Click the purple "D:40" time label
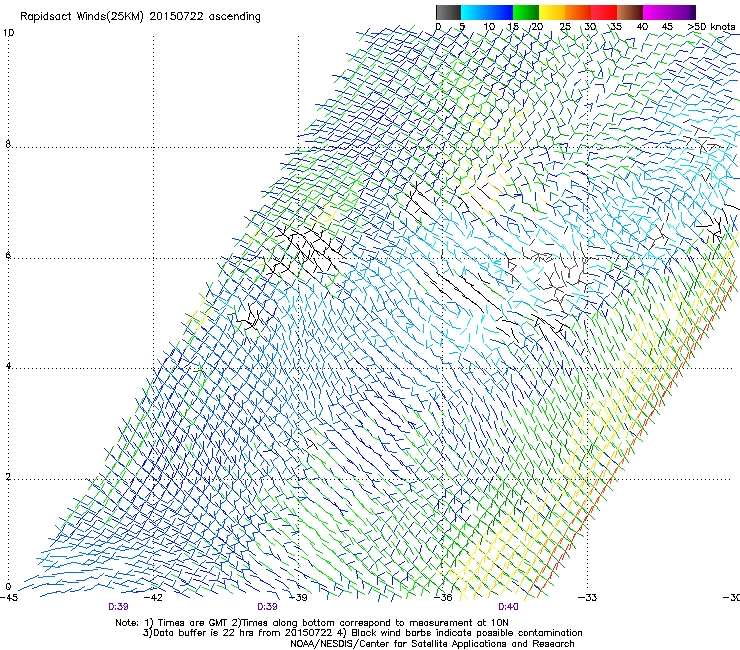740x650 pixels. [x=508, y=607]
